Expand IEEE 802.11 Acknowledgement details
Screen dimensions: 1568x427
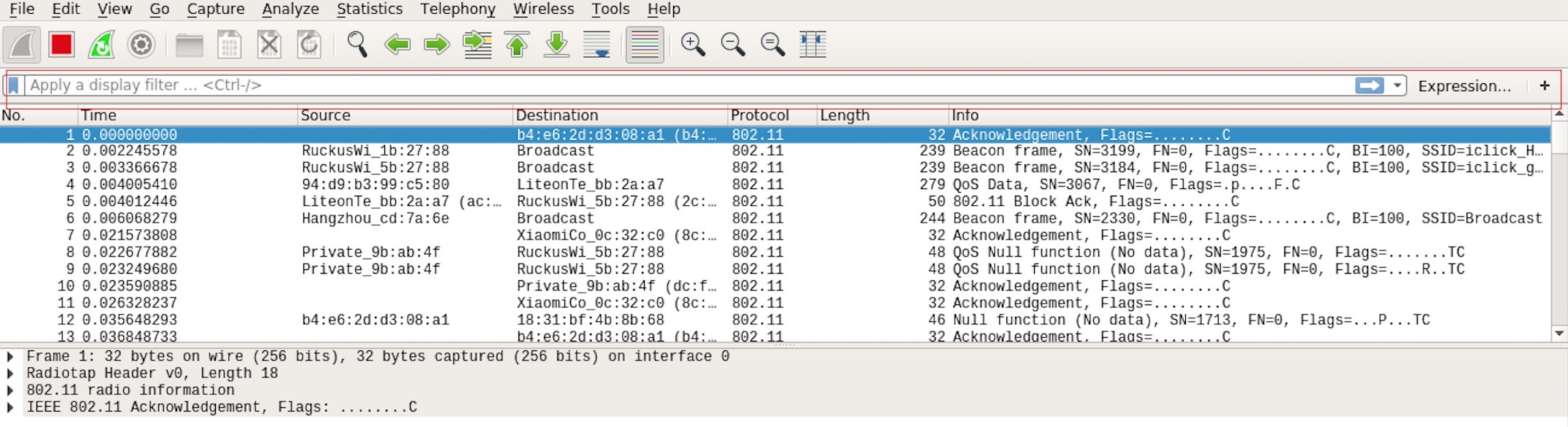[x=10, y=407]
